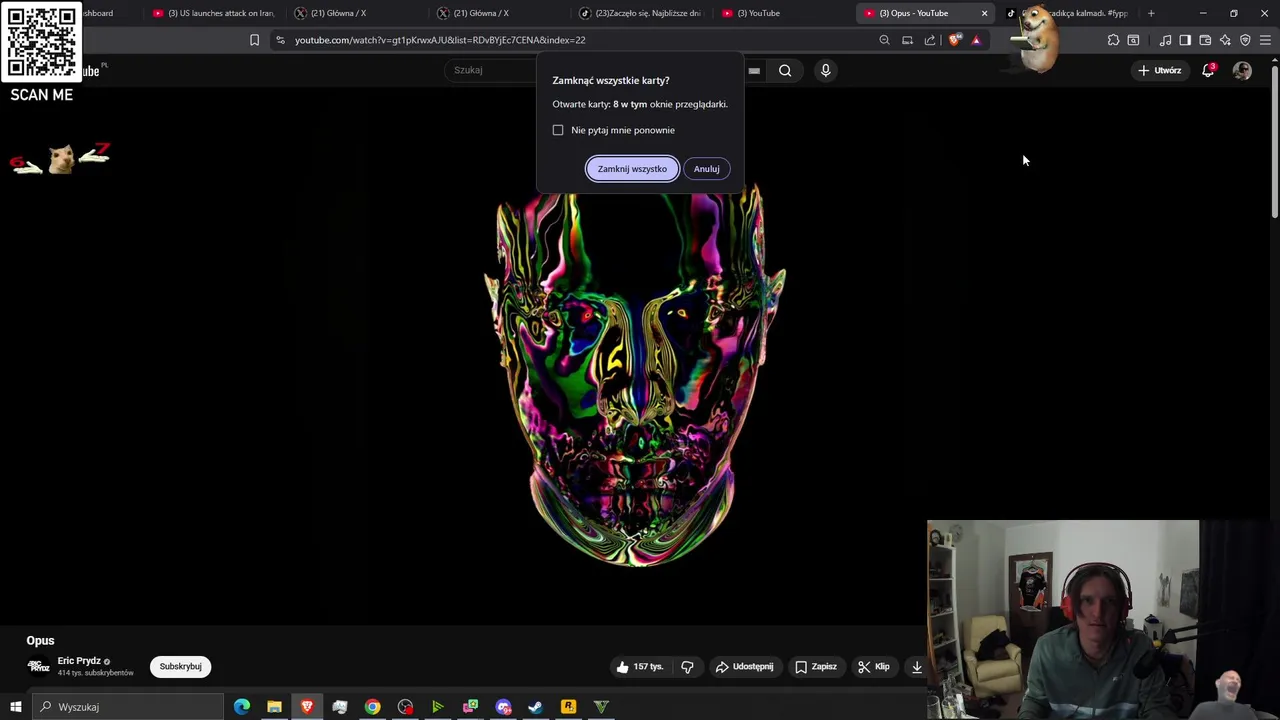Click the zoom-out magnifier in address bar
This screenshot has width=1280, height=720.
point(884,40)
